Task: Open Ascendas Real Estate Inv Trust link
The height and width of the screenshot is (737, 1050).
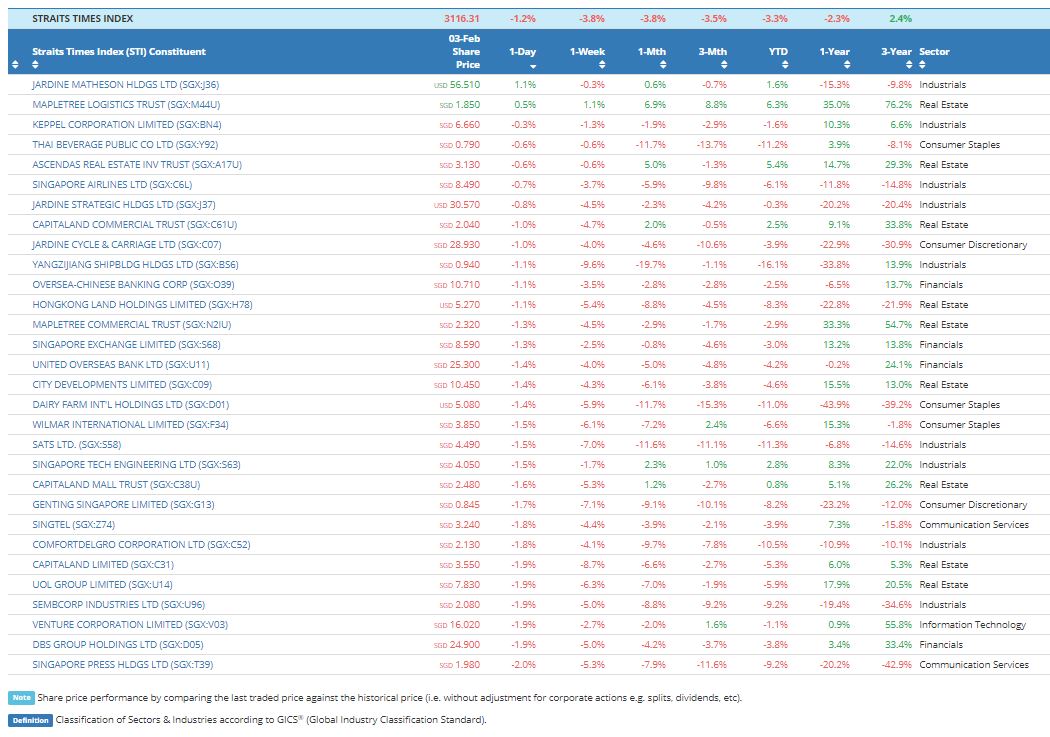Action: tap(137, 165)
